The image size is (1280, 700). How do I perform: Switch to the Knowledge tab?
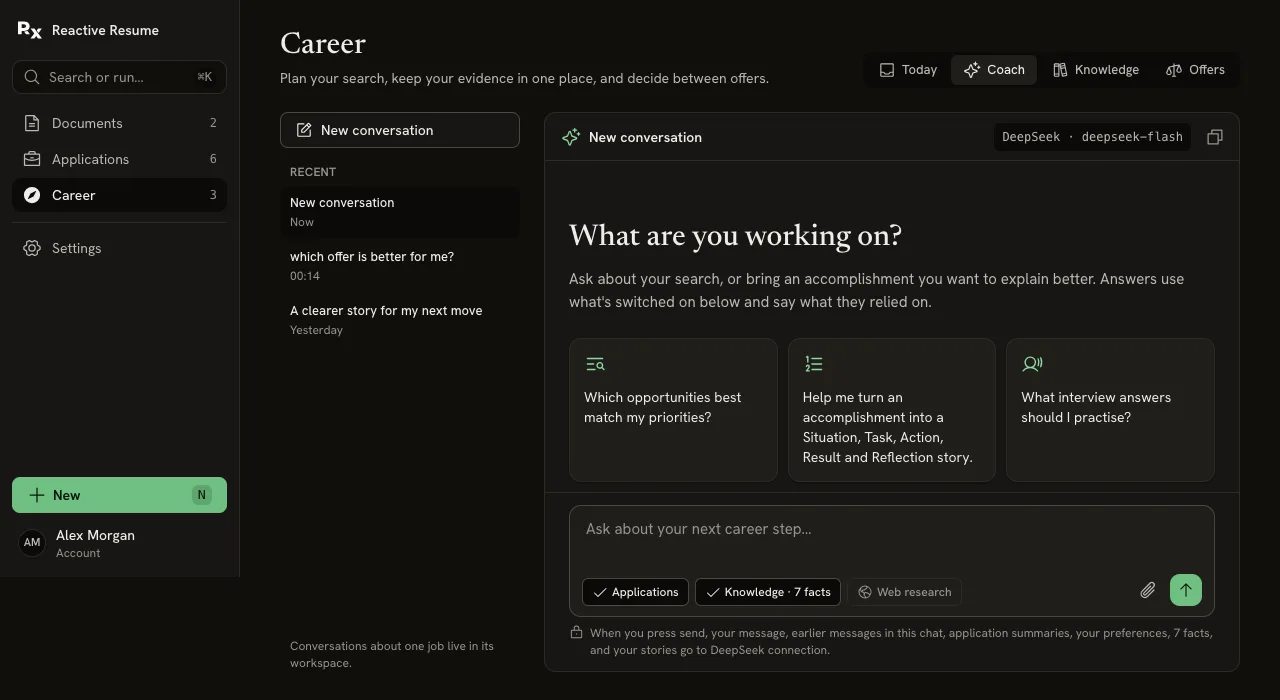click(x=1095, y=70)
